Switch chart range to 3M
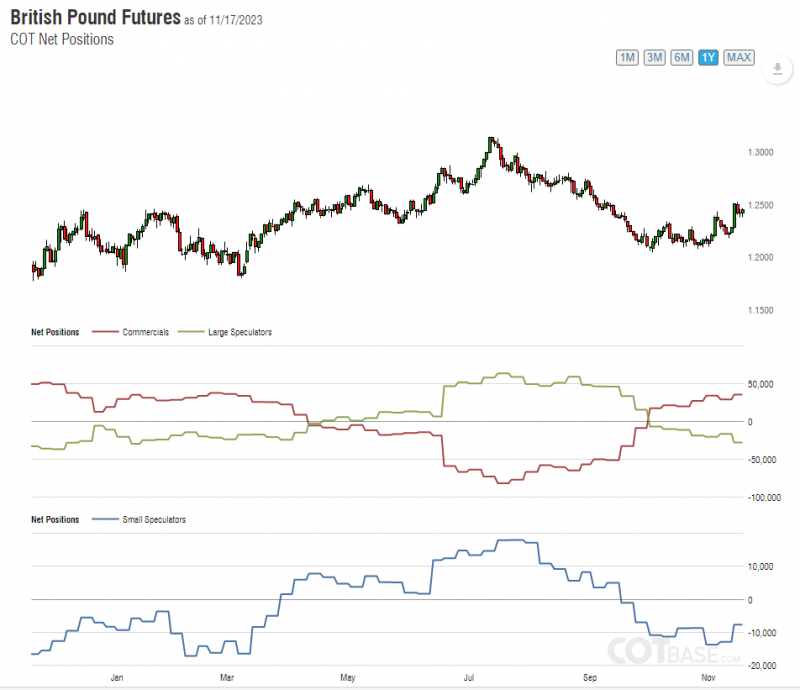The height and width of the screenshot is (690, 800). click(655, 57)
